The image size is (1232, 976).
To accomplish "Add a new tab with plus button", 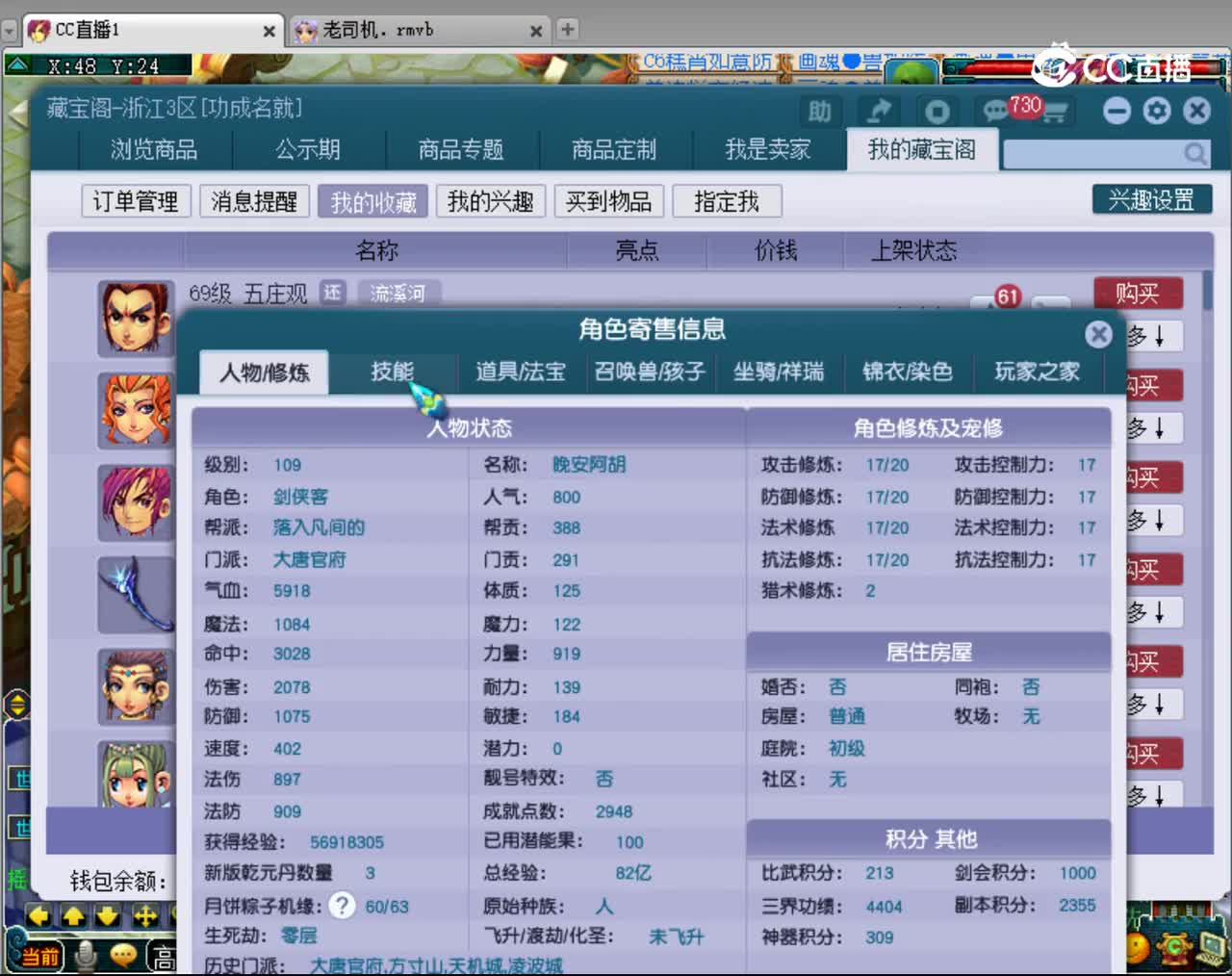I will (568, 30).
